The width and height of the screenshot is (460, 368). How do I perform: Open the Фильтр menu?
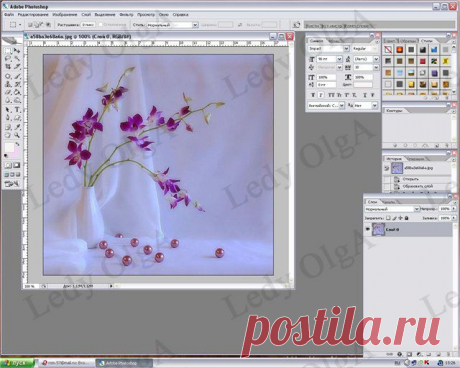pyautogui.click(x=126, y=15)
